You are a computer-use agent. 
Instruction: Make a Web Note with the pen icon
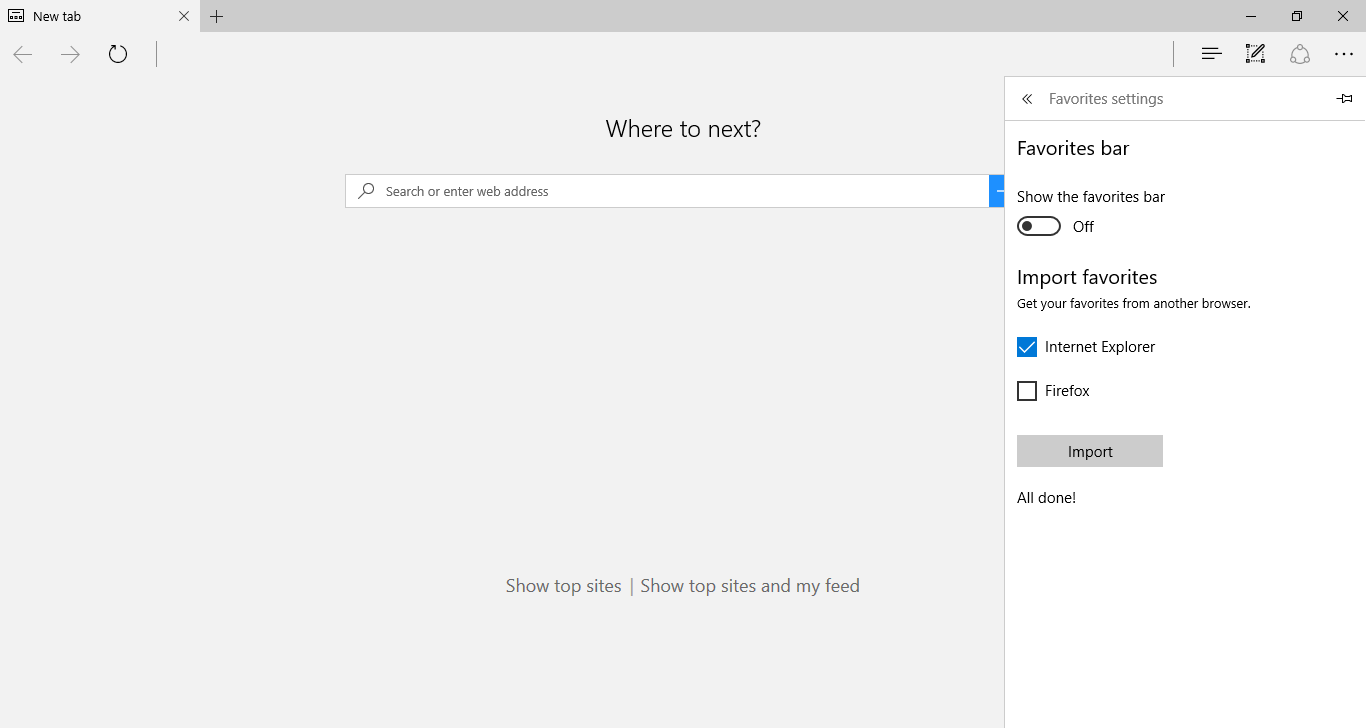[x=1255, y=54]
